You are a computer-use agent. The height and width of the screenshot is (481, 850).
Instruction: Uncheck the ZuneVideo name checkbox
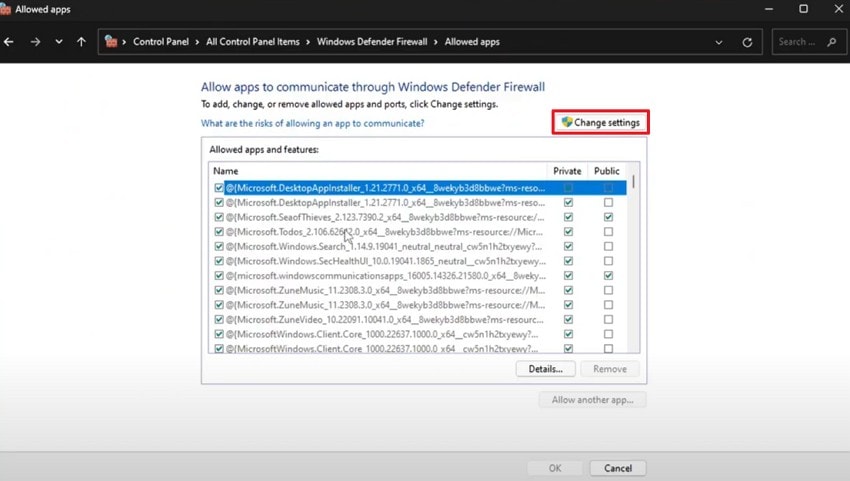point(219,319)
